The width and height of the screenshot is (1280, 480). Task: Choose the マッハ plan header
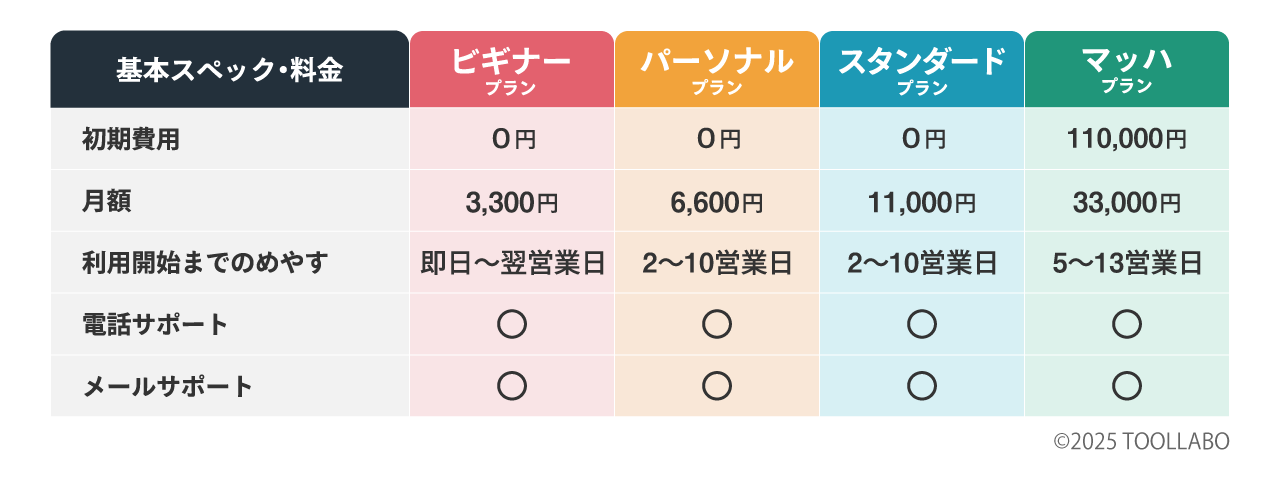coord(1127,69)
